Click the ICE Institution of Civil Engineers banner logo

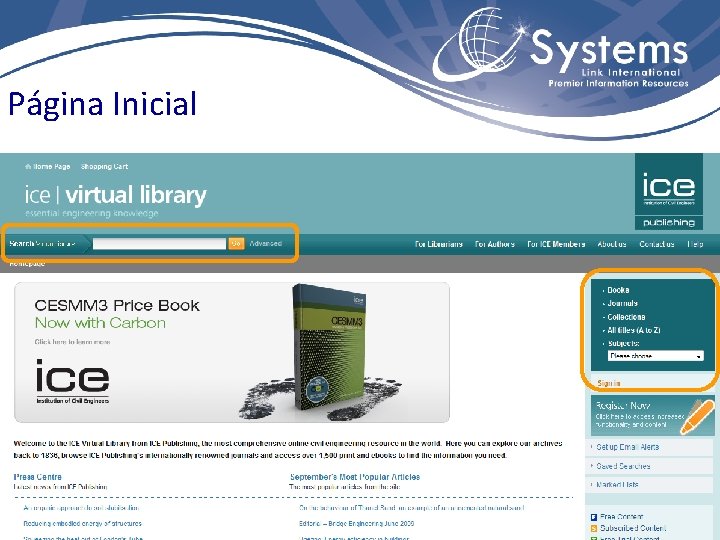(73, 381)
